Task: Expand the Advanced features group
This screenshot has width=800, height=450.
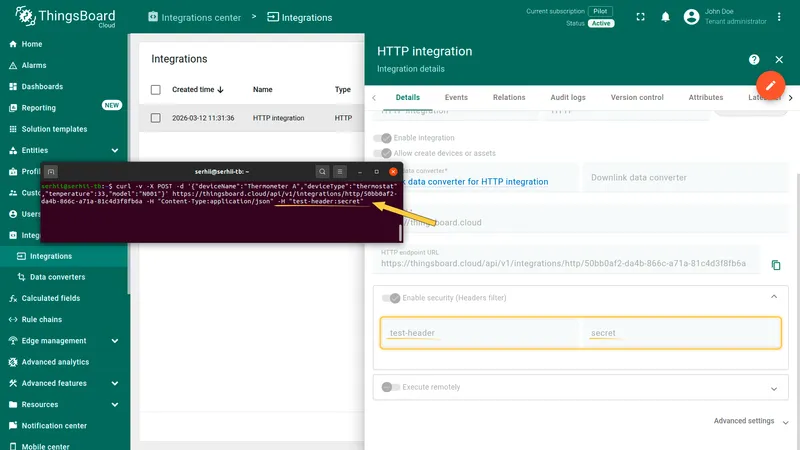Action: (x=115, y=383)
